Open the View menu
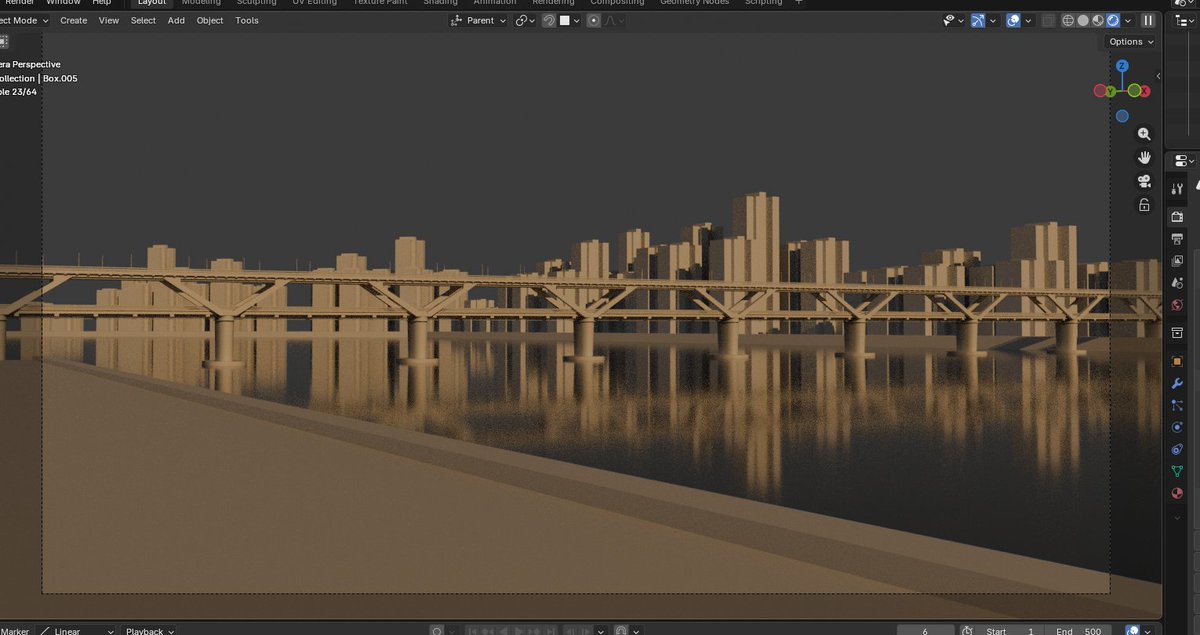The height and width of the screenshot is (635, 1200). click(x=109, y=20)
